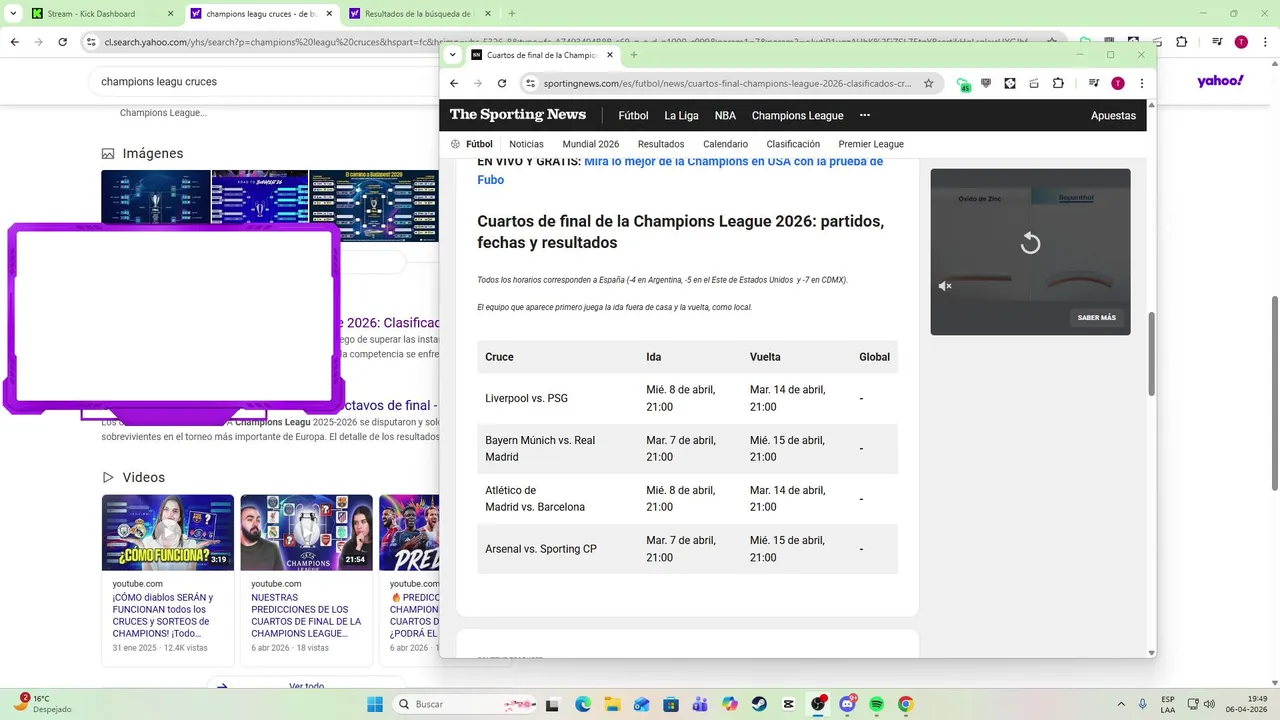
Task: Switch to Resultados de la búsqueda tab
Action: coord(419,14)
